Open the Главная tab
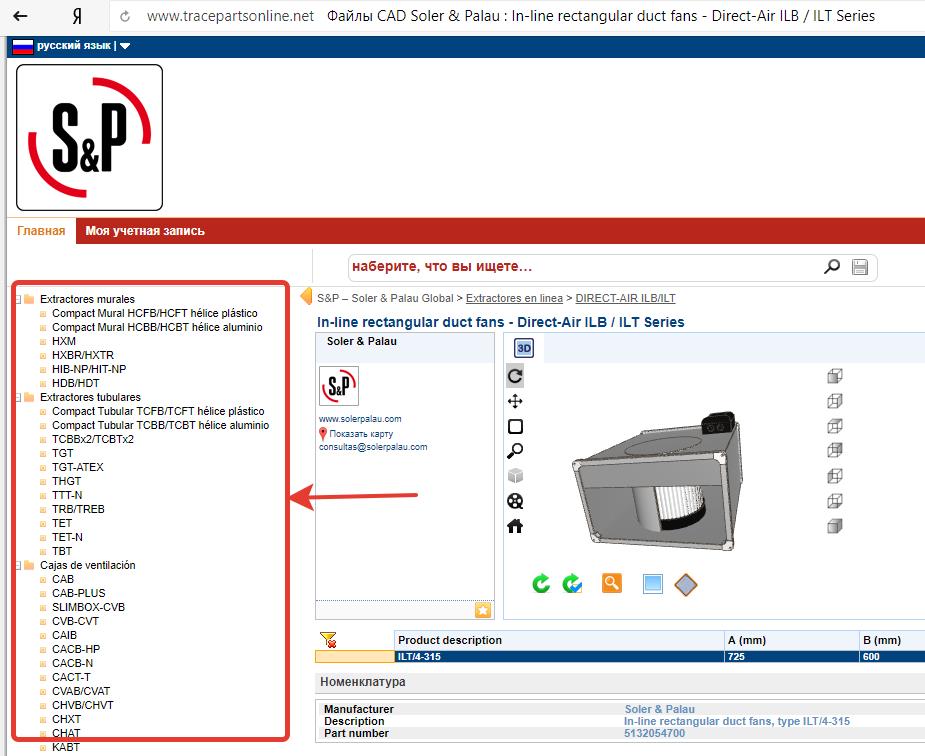 click(x=41, y=231)
